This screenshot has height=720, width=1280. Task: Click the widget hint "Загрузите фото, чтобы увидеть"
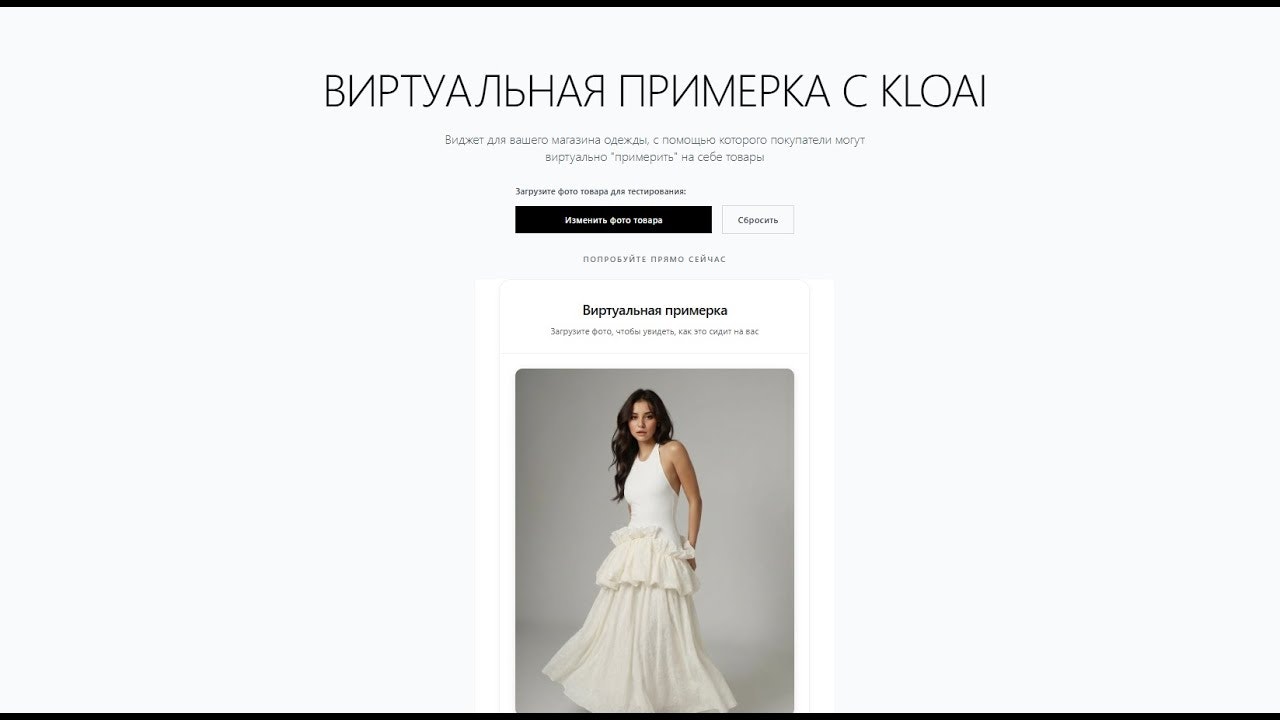(612, 331)
